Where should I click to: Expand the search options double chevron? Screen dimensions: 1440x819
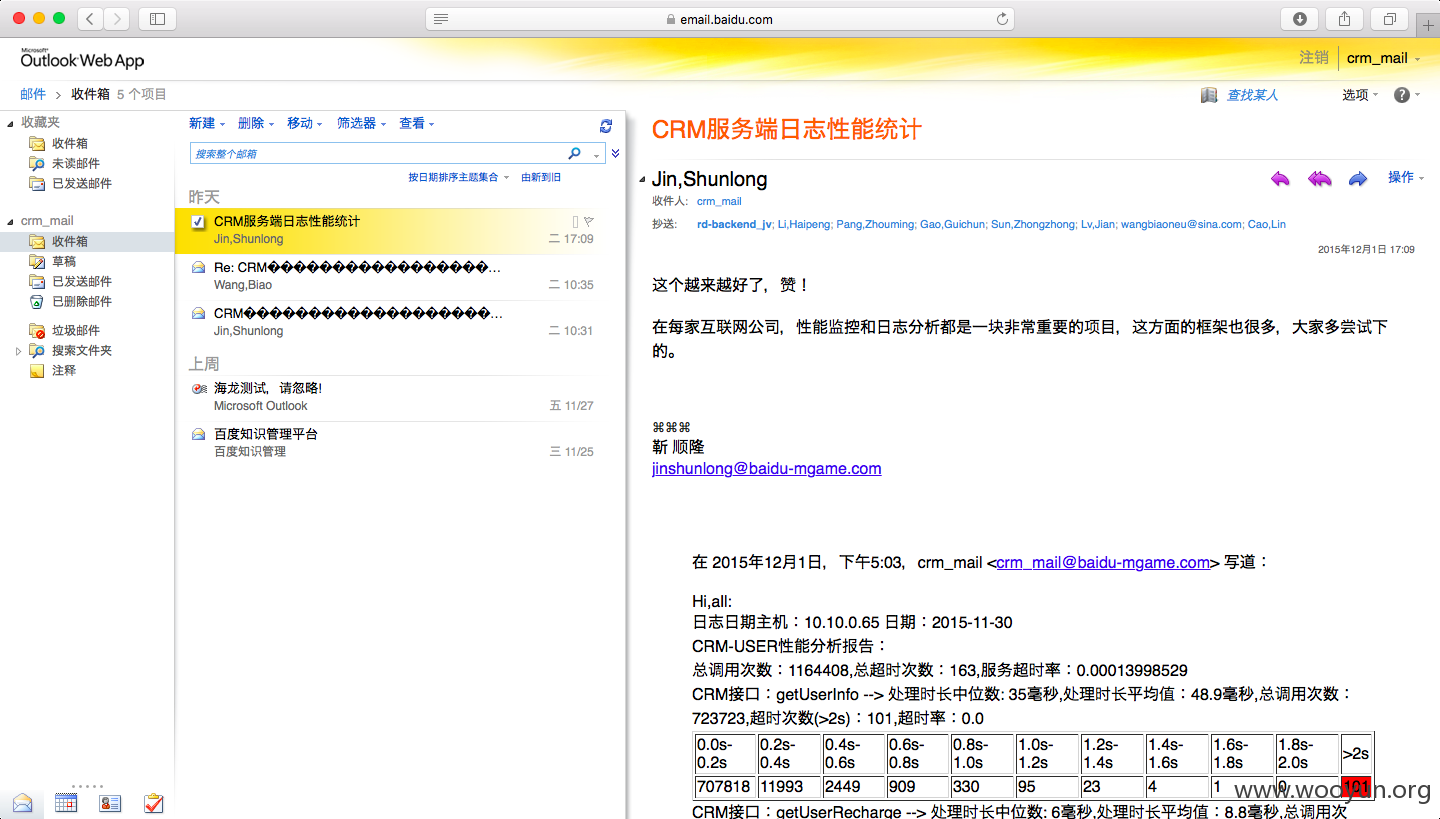click(616, 154)
